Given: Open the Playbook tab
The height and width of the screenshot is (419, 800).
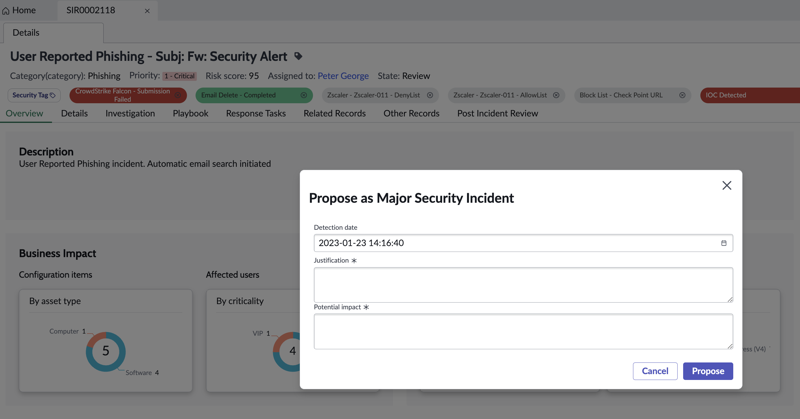Looking at the screenshot, I should coord(190,113).
